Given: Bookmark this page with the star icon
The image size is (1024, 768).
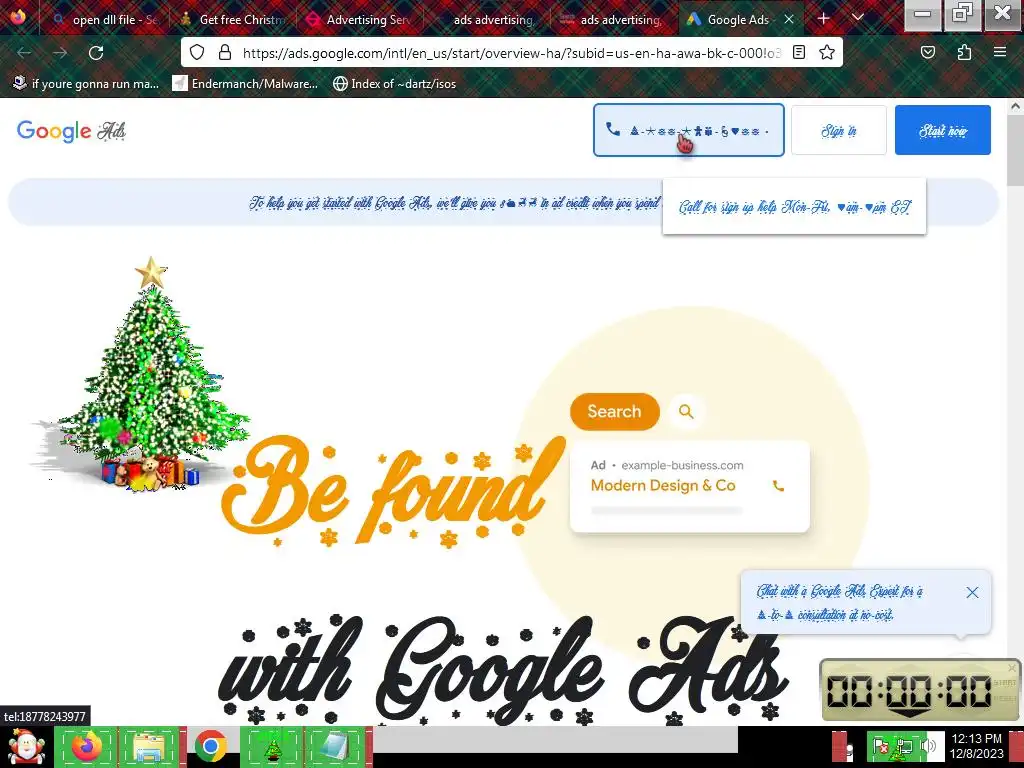Looking at the screenshot, I should click(827, 52).
